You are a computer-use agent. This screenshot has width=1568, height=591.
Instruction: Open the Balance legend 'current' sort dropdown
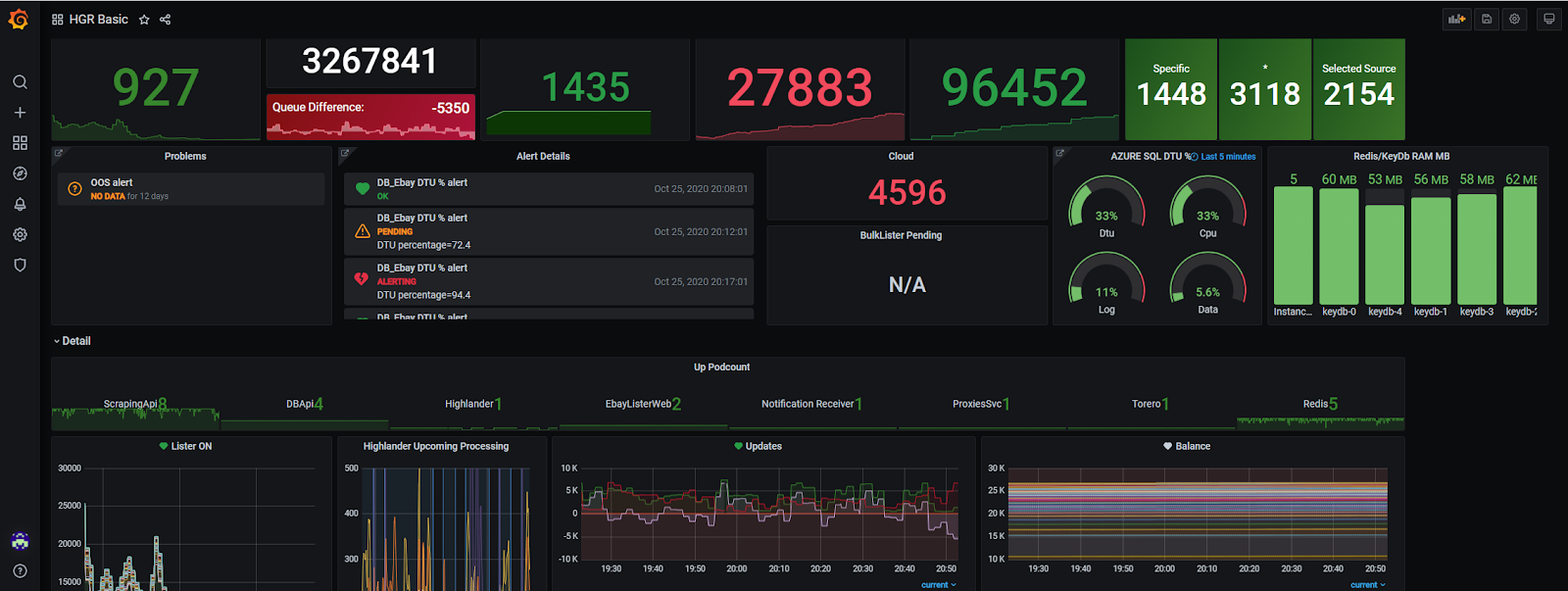point(1368,585)
